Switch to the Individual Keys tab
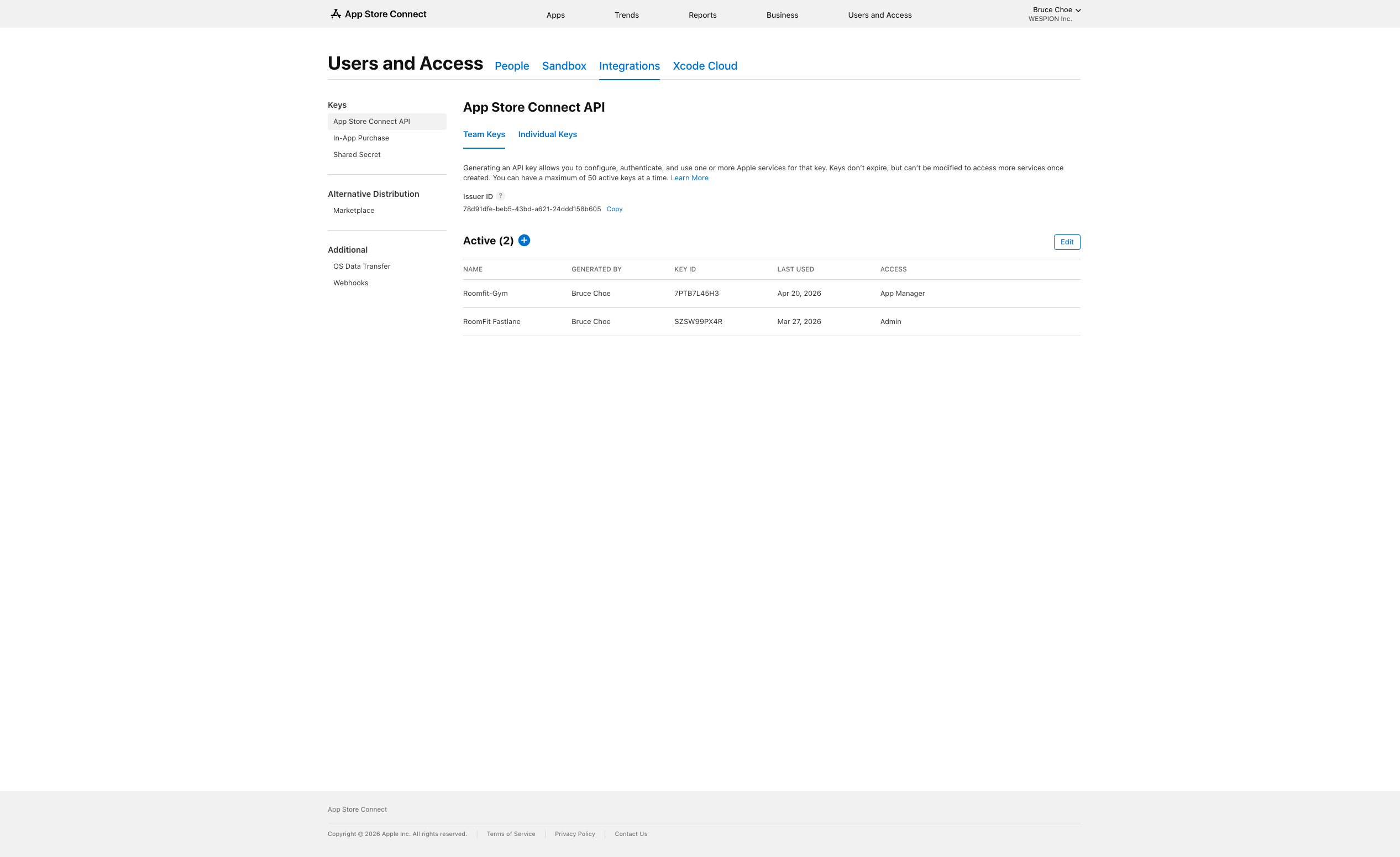The width and height of the screenshot is (1400, 857). 547,134
